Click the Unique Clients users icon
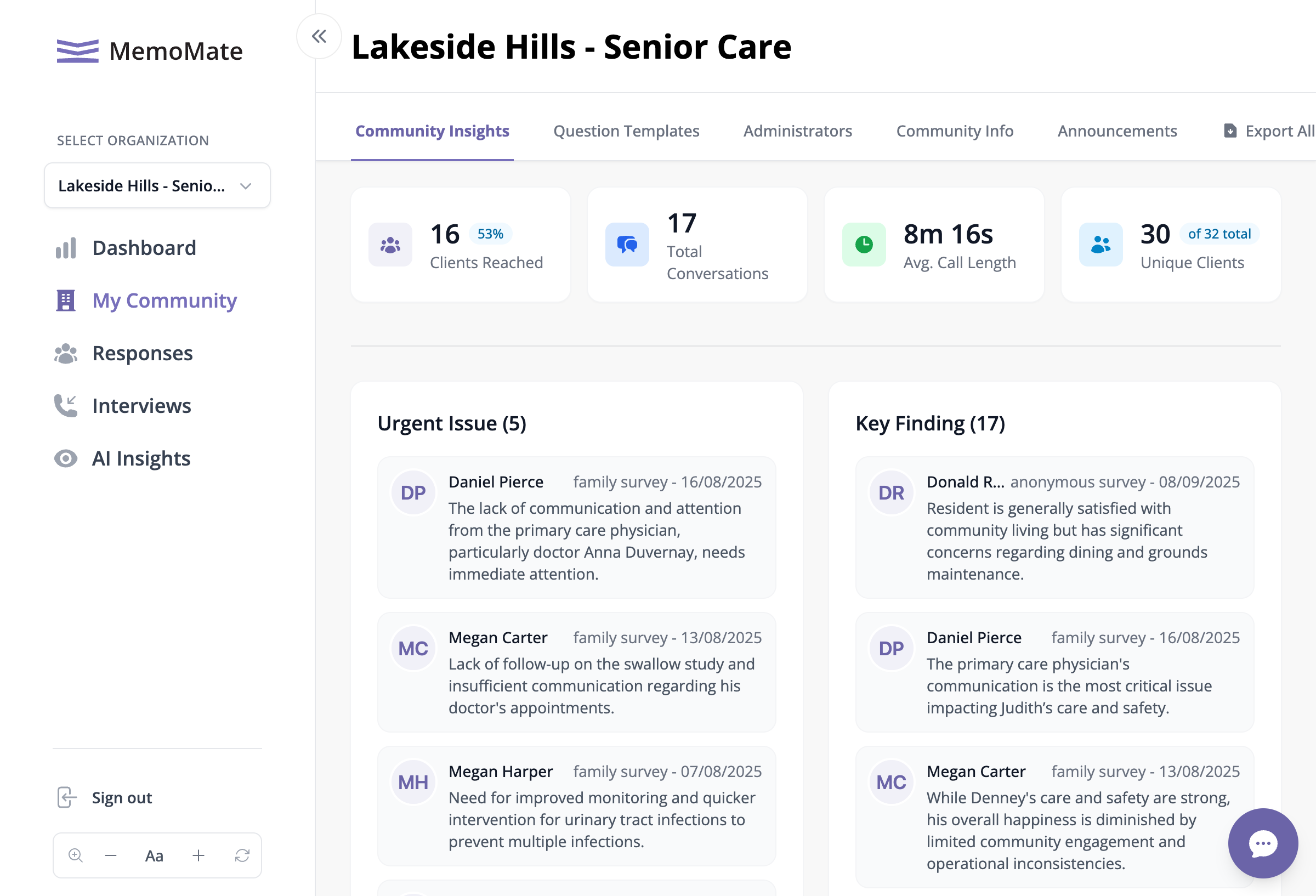Viewport: 1316px width, 896px height. (x=1101, y=245)
